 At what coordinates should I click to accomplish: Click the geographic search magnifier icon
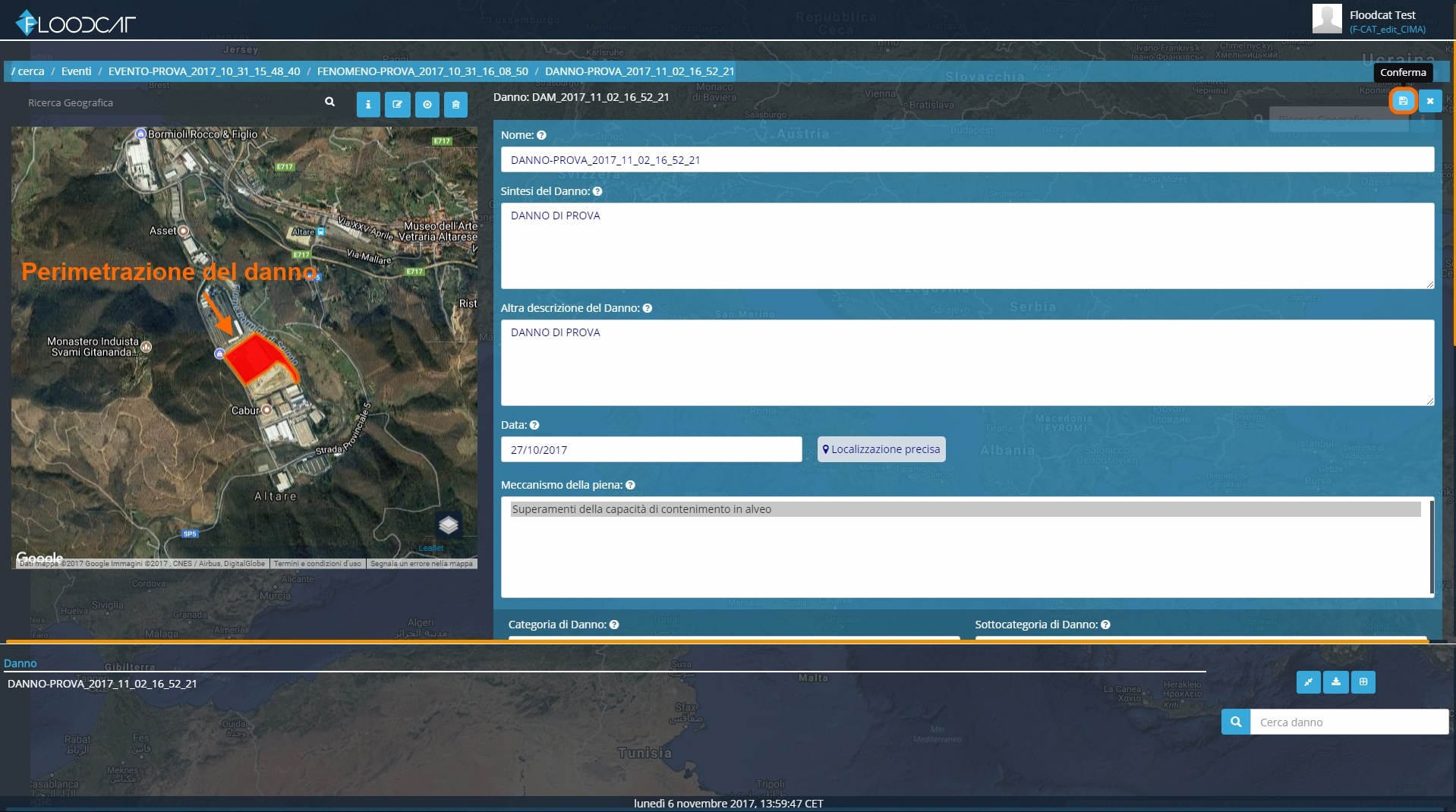click(329, 102)
